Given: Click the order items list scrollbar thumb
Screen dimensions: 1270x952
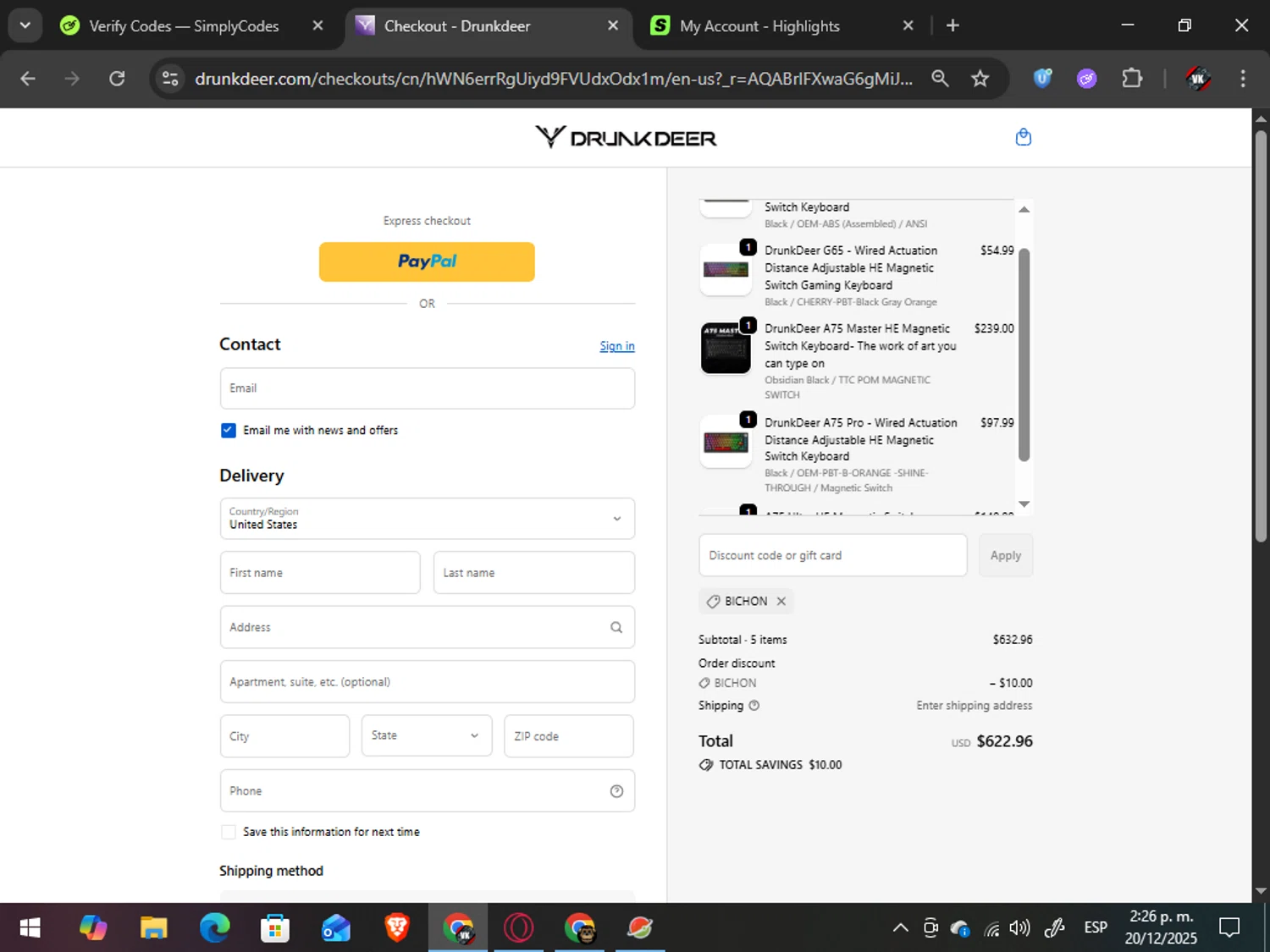Looking at the screenshot, I should coord(1024,355).
